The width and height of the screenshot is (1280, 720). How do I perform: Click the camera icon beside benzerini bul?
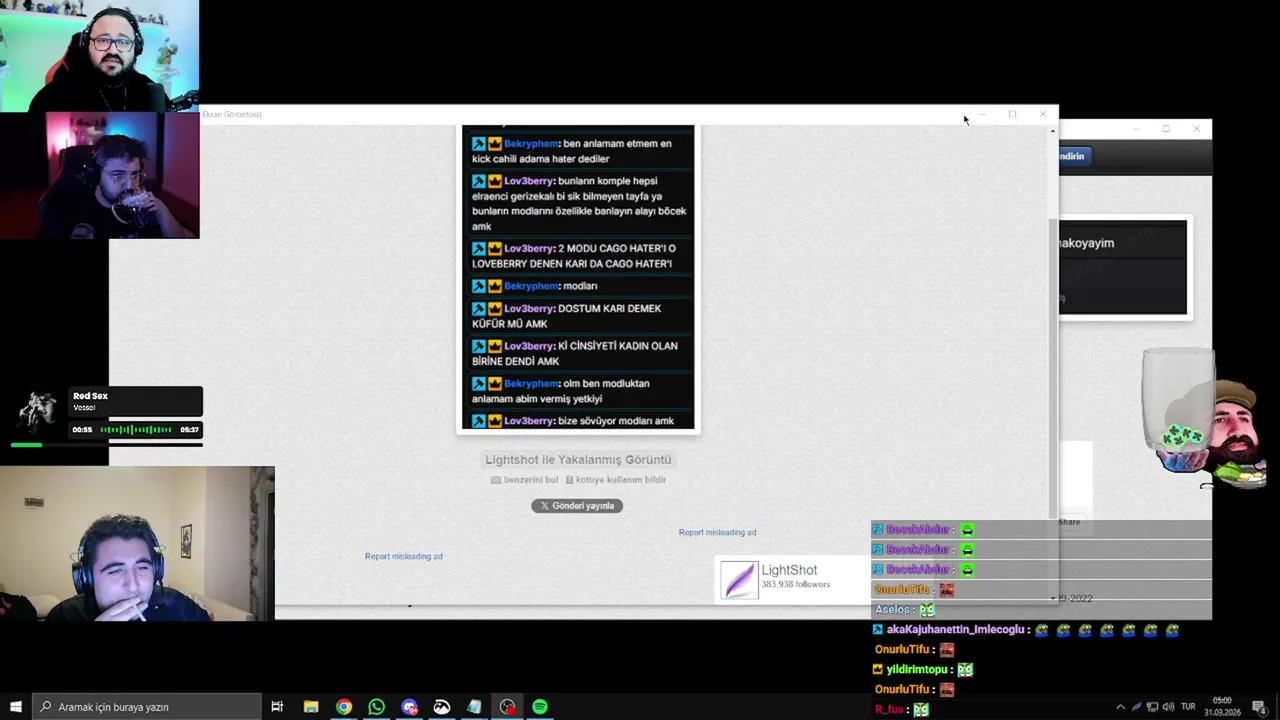pyautogui.click(x=496, y=480)
